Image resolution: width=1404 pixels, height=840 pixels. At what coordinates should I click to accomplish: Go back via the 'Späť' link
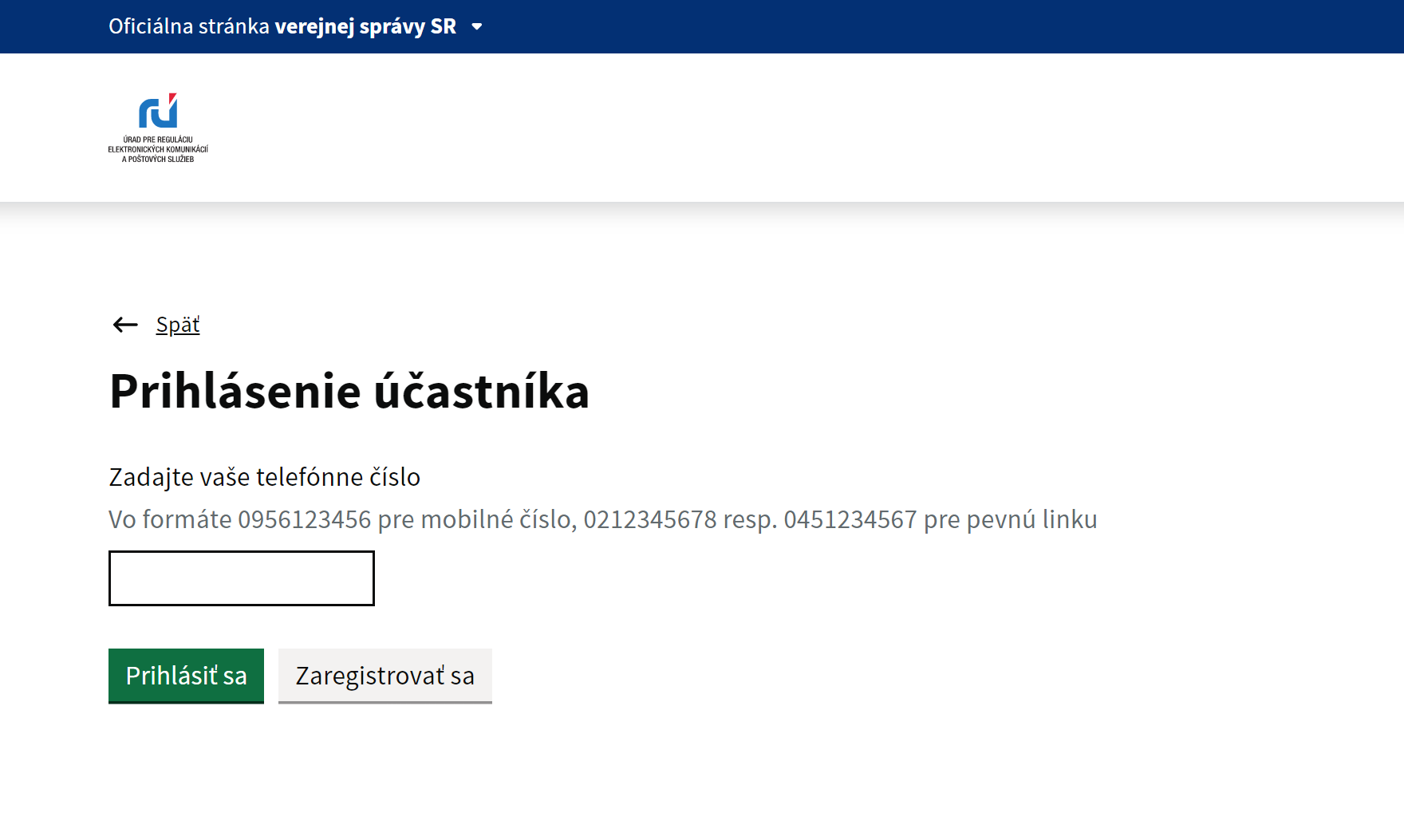coord(178,325)
